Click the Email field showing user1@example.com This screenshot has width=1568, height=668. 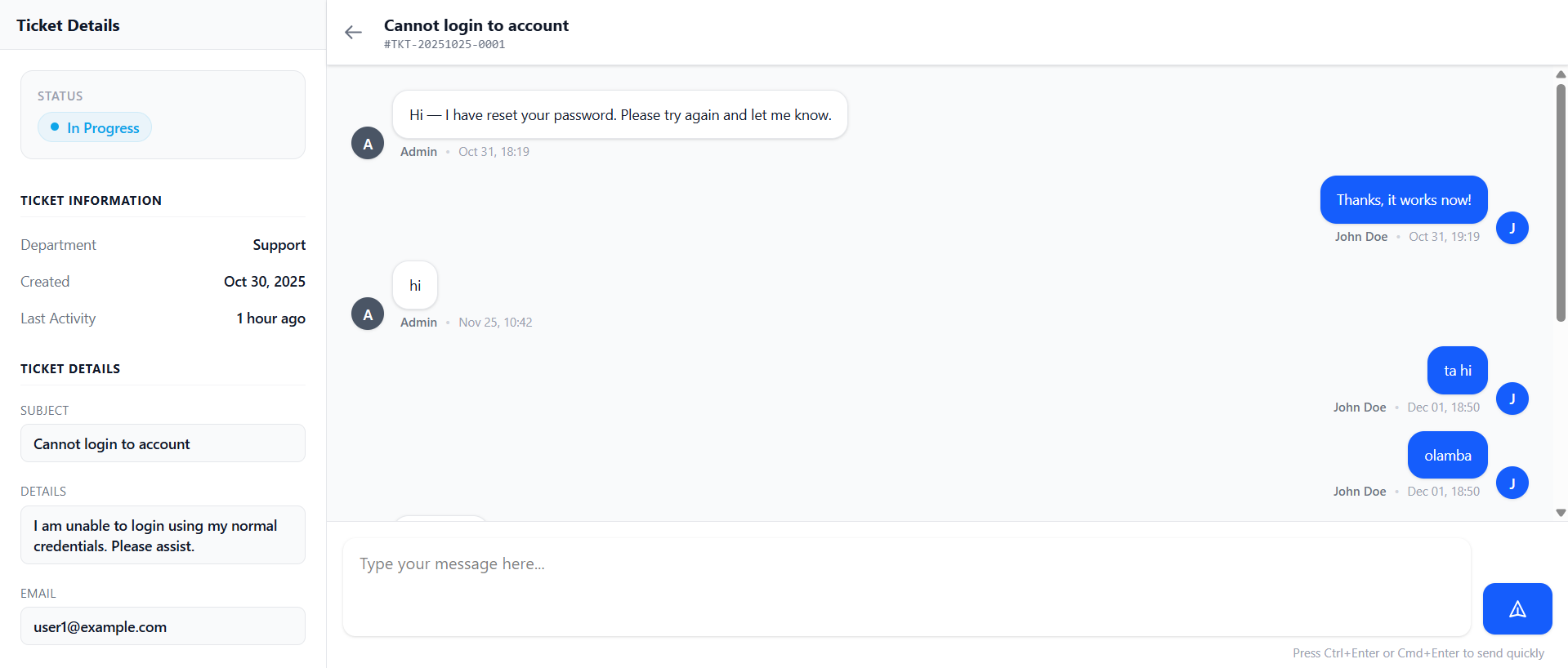tap(163, 626)
